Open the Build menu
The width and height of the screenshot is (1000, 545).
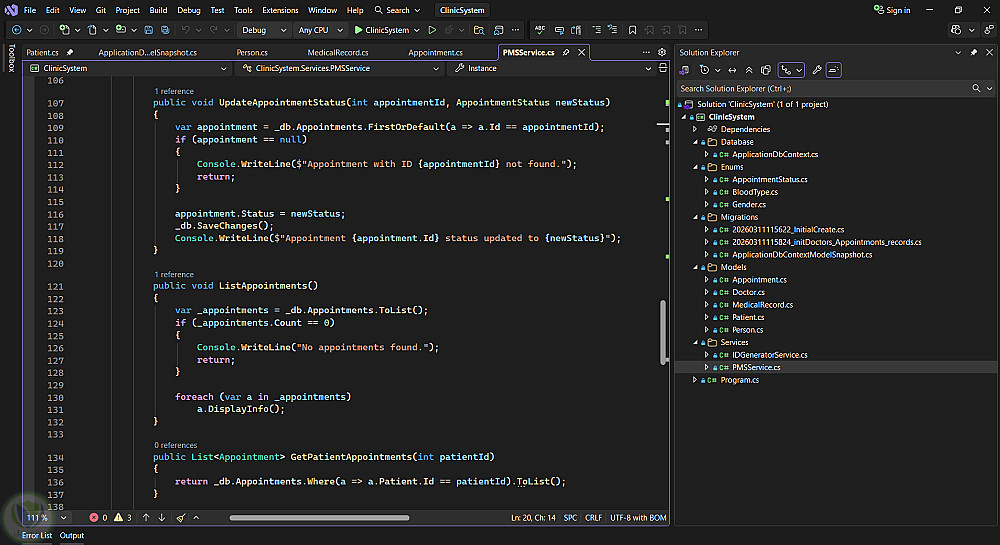click(157, 10)
